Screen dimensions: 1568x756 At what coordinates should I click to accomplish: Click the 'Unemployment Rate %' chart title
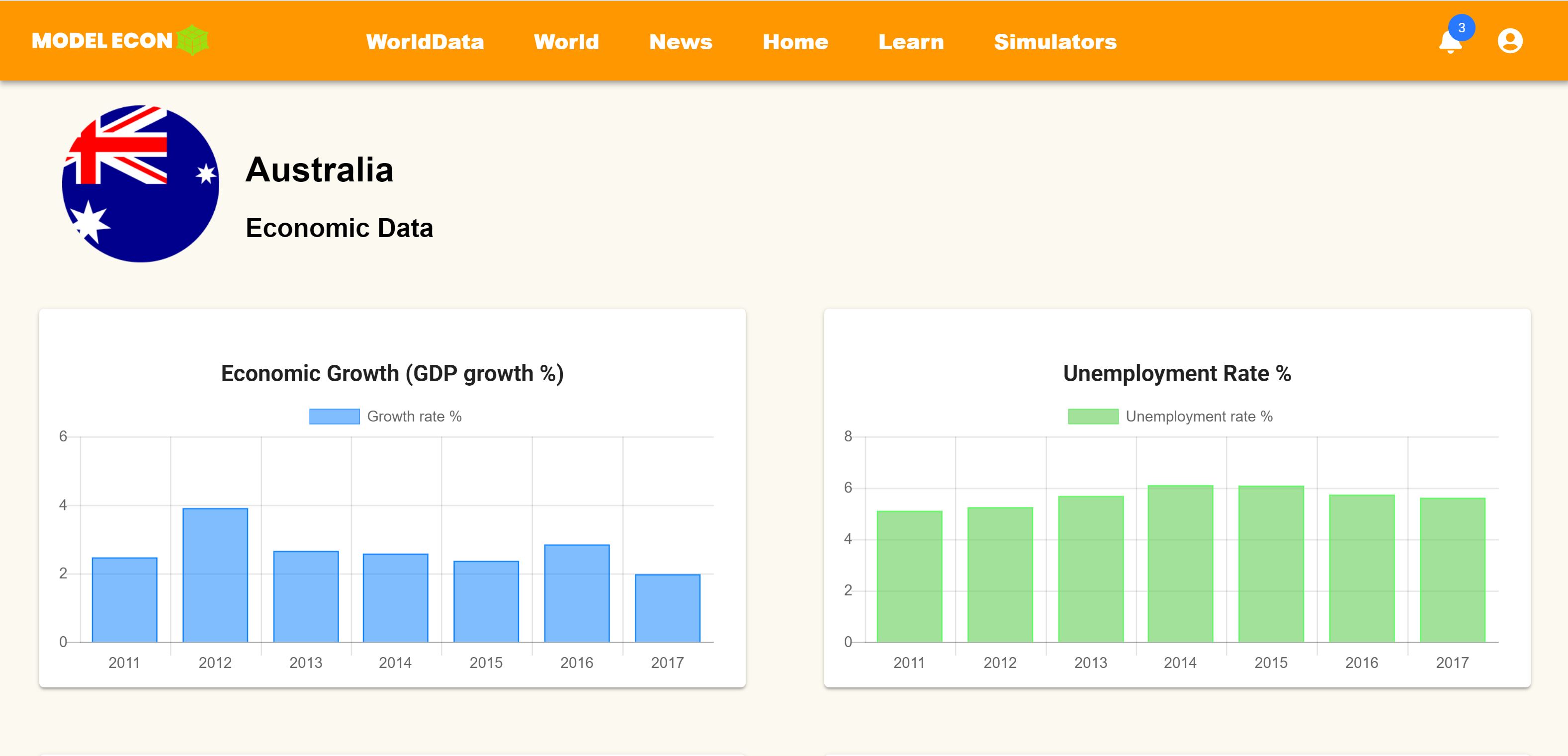pos(1177,373)
